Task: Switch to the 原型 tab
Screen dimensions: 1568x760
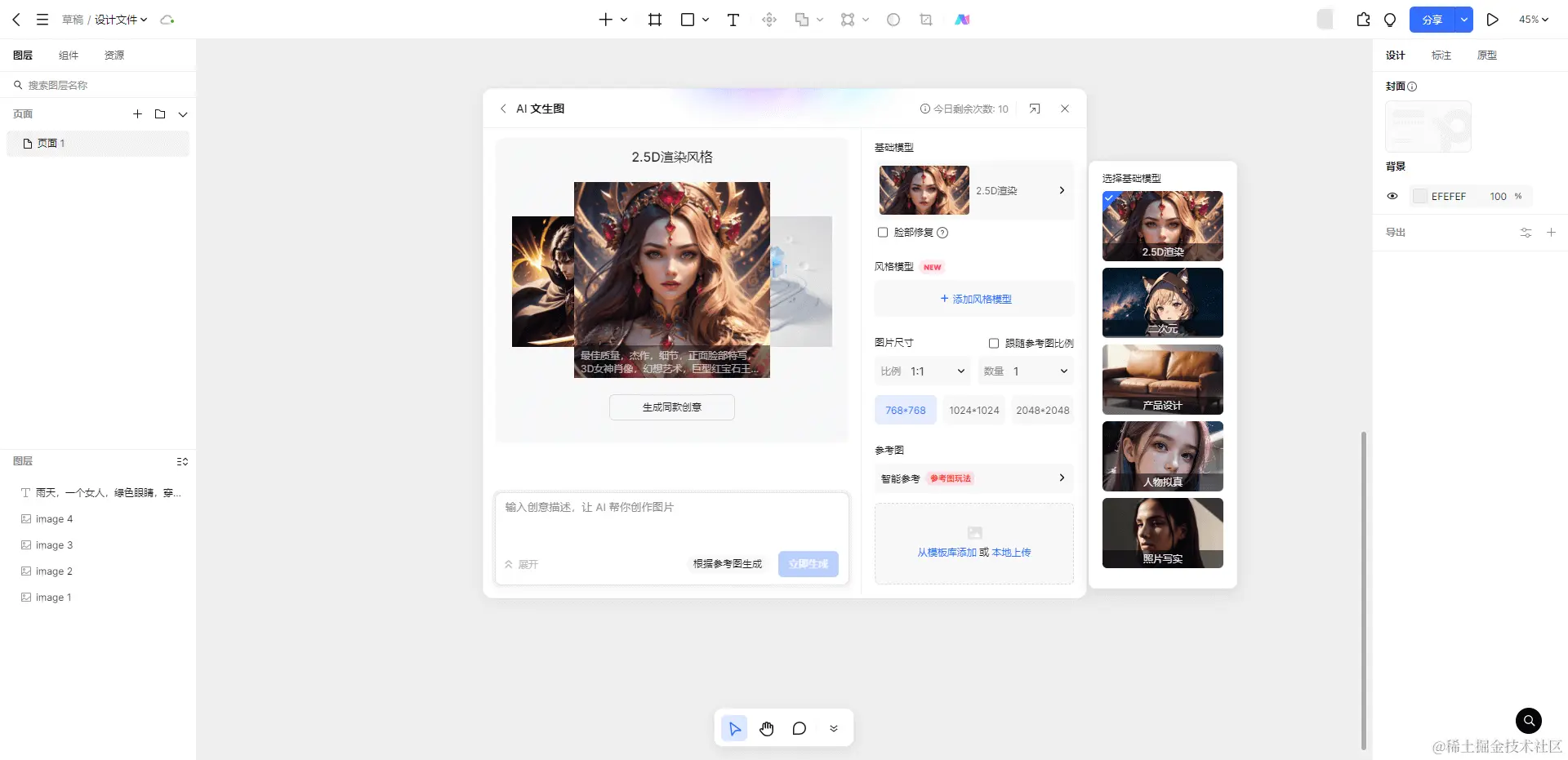Action: [x=1487, y=55]
